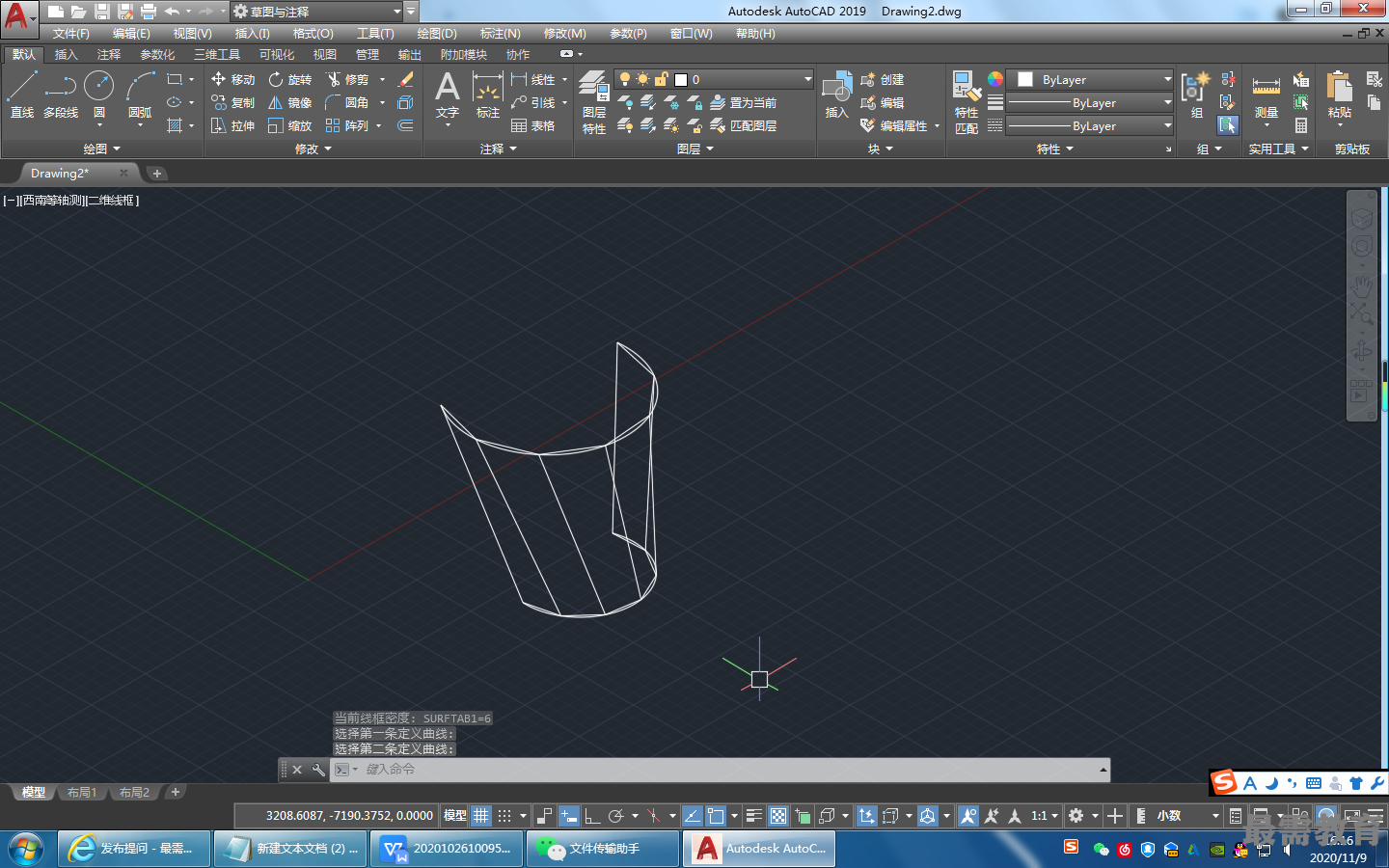This screenshot has height=868, width=1389.
Task: Insert a 表格 (Table)
Action: click(x=533, y=125)
